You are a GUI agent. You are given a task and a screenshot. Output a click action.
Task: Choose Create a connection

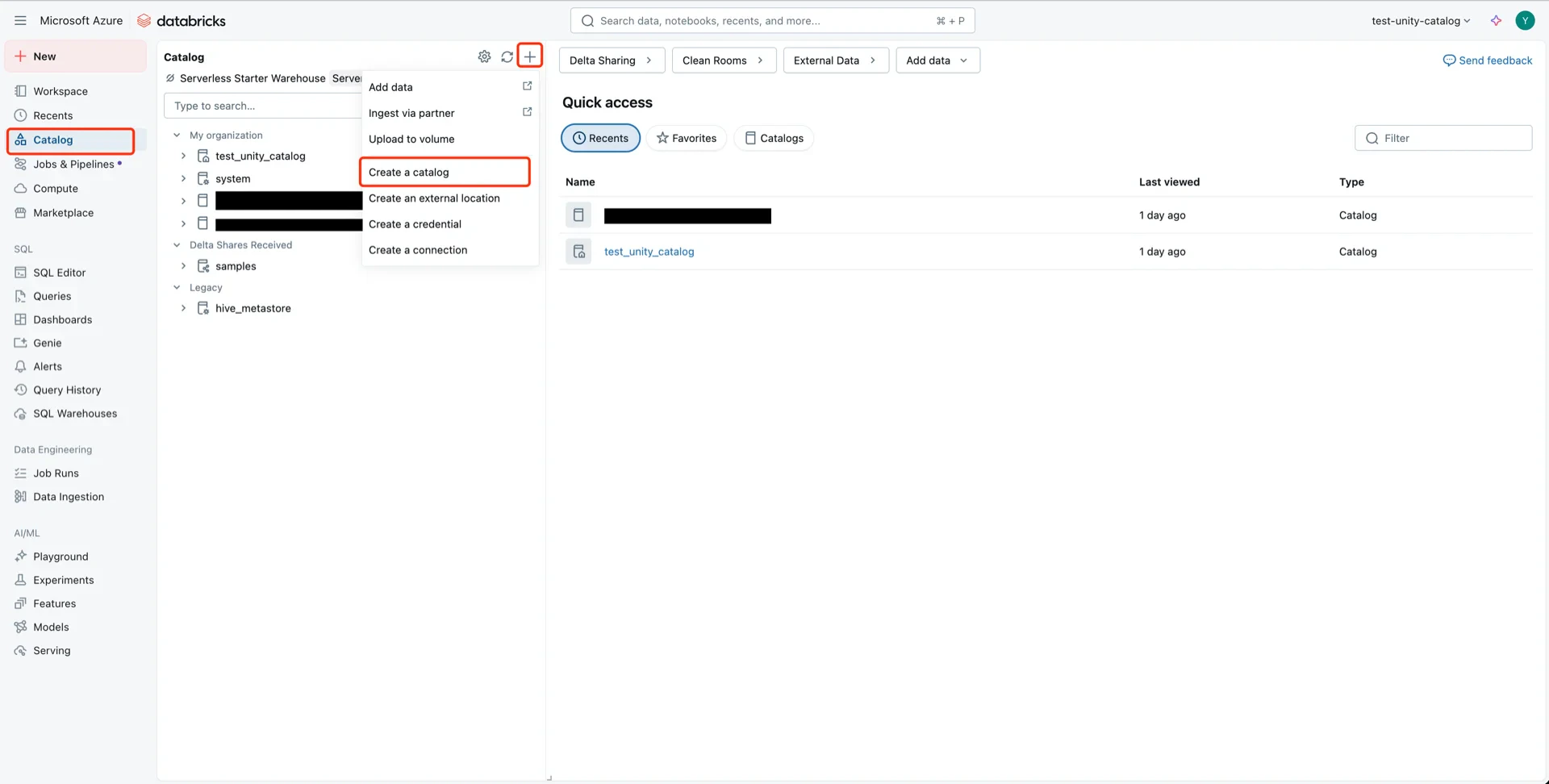450,249
